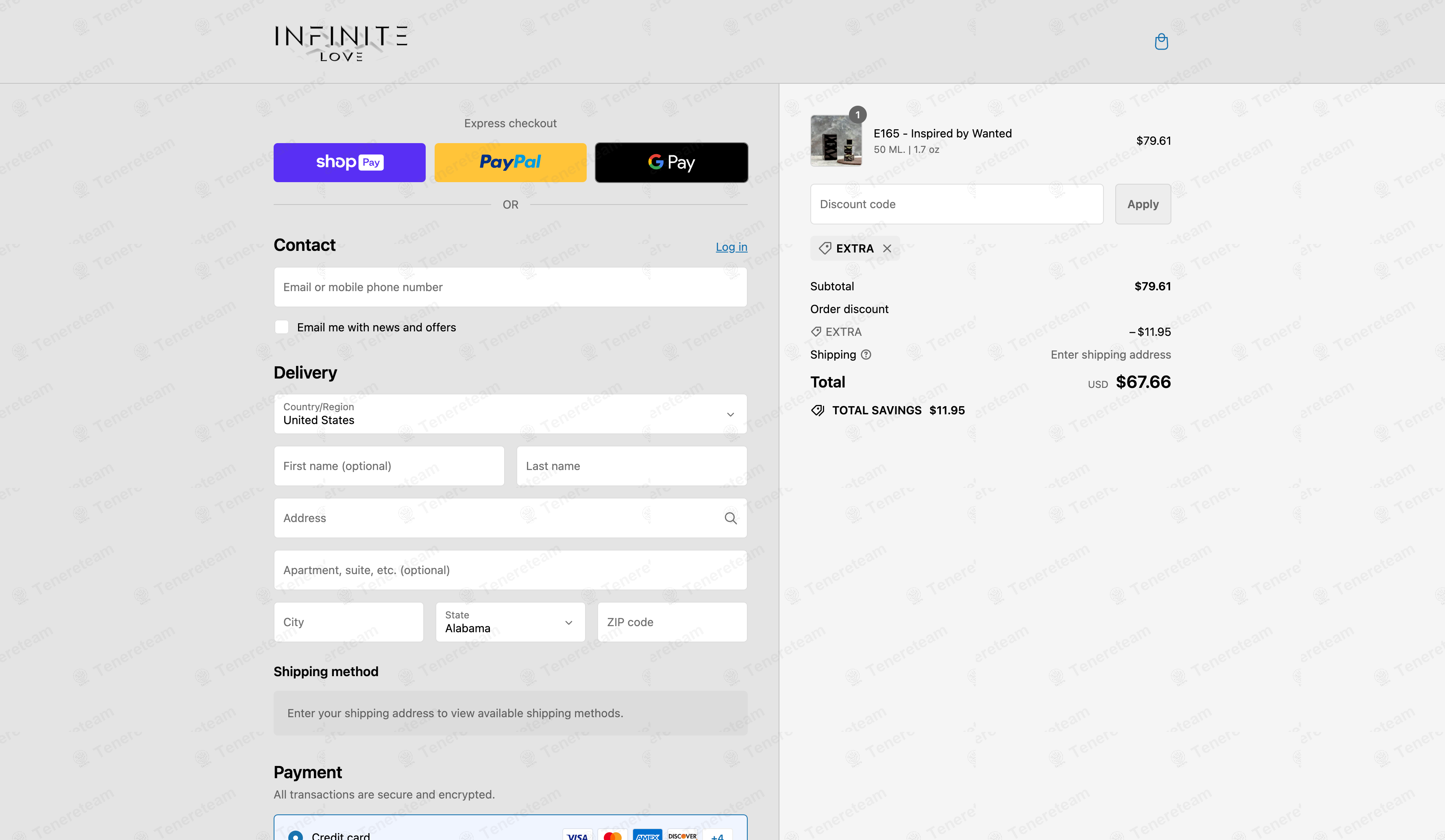Click the address search magnifier icon
Viewport: 1445px width, 840px height.
[730, 518]
